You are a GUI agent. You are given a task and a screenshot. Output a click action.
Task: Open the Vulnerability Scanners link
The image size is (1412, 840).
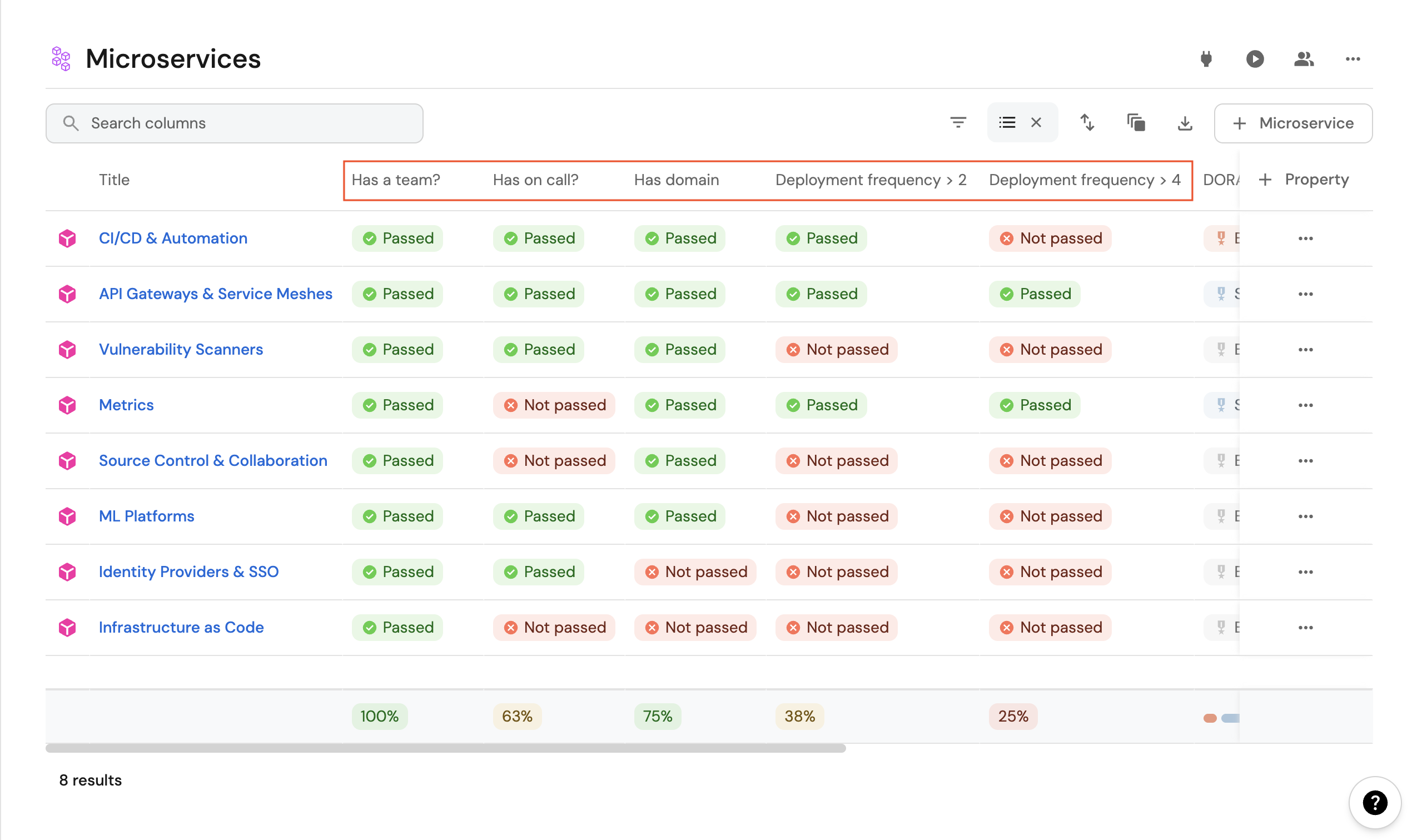point(181,349)
